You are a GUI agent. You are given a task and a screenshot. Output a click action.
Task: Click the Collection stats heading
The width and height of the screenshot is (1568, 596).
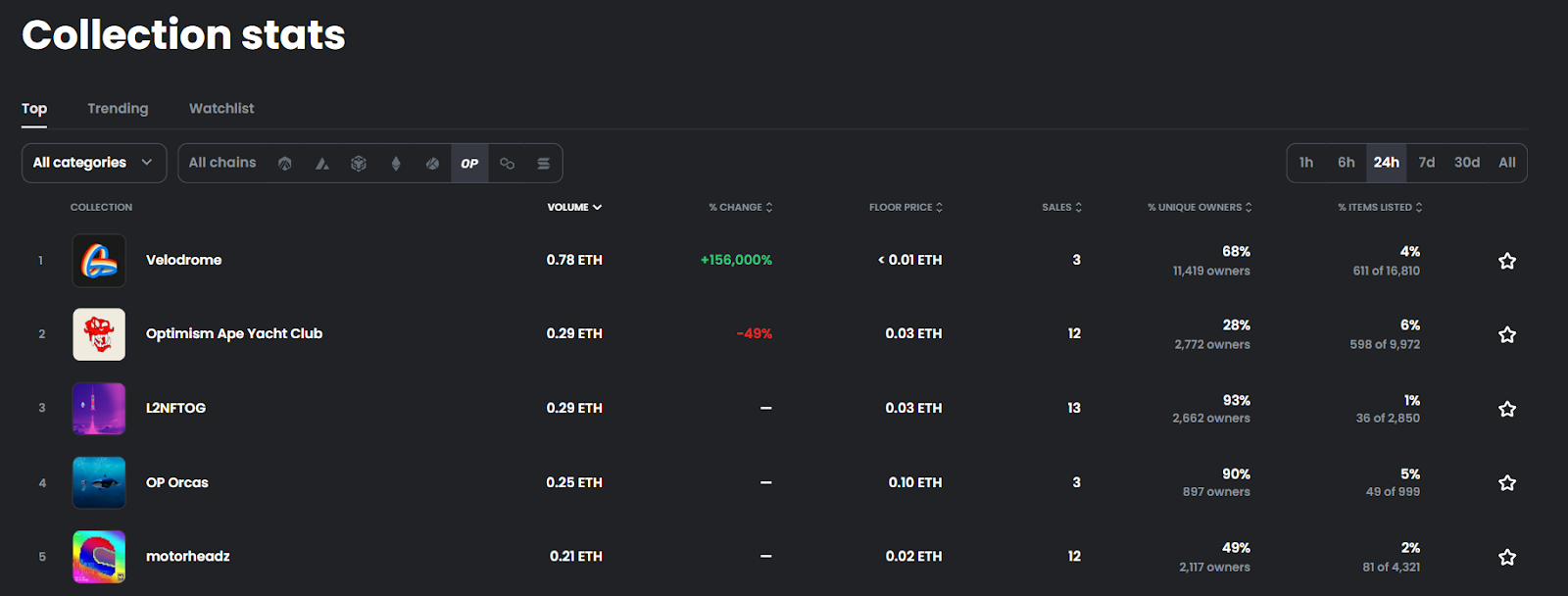tap(183, 34)
